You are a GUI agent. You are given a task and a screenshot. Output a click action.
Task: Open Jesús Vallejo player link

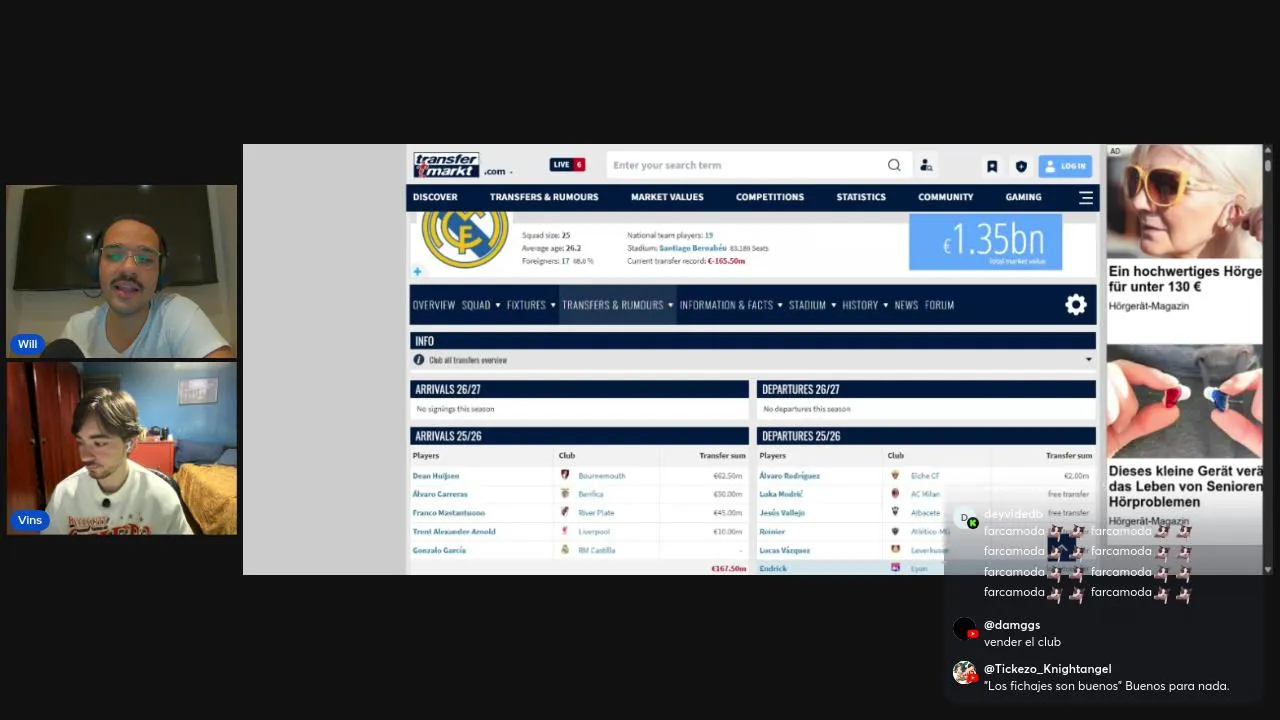point(782,513)
